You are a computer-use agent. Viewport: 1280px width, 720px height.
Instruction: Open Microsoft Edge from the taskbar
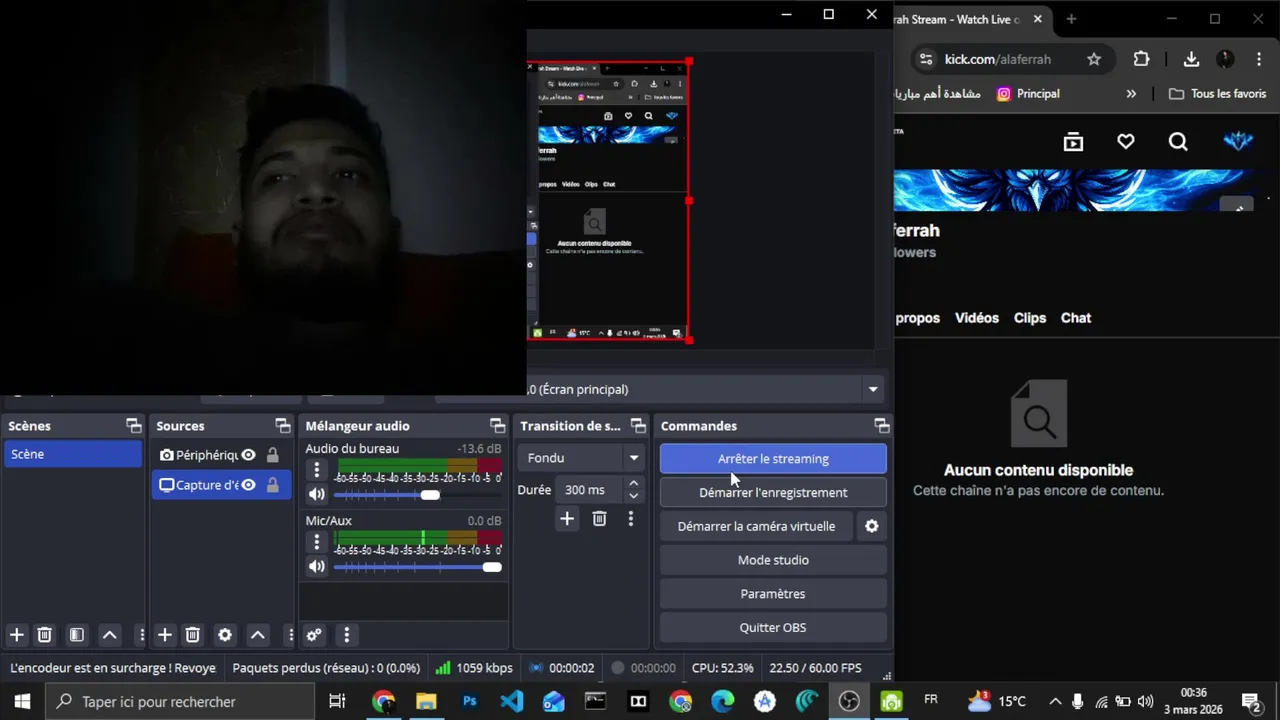click(x=722, y=702)
